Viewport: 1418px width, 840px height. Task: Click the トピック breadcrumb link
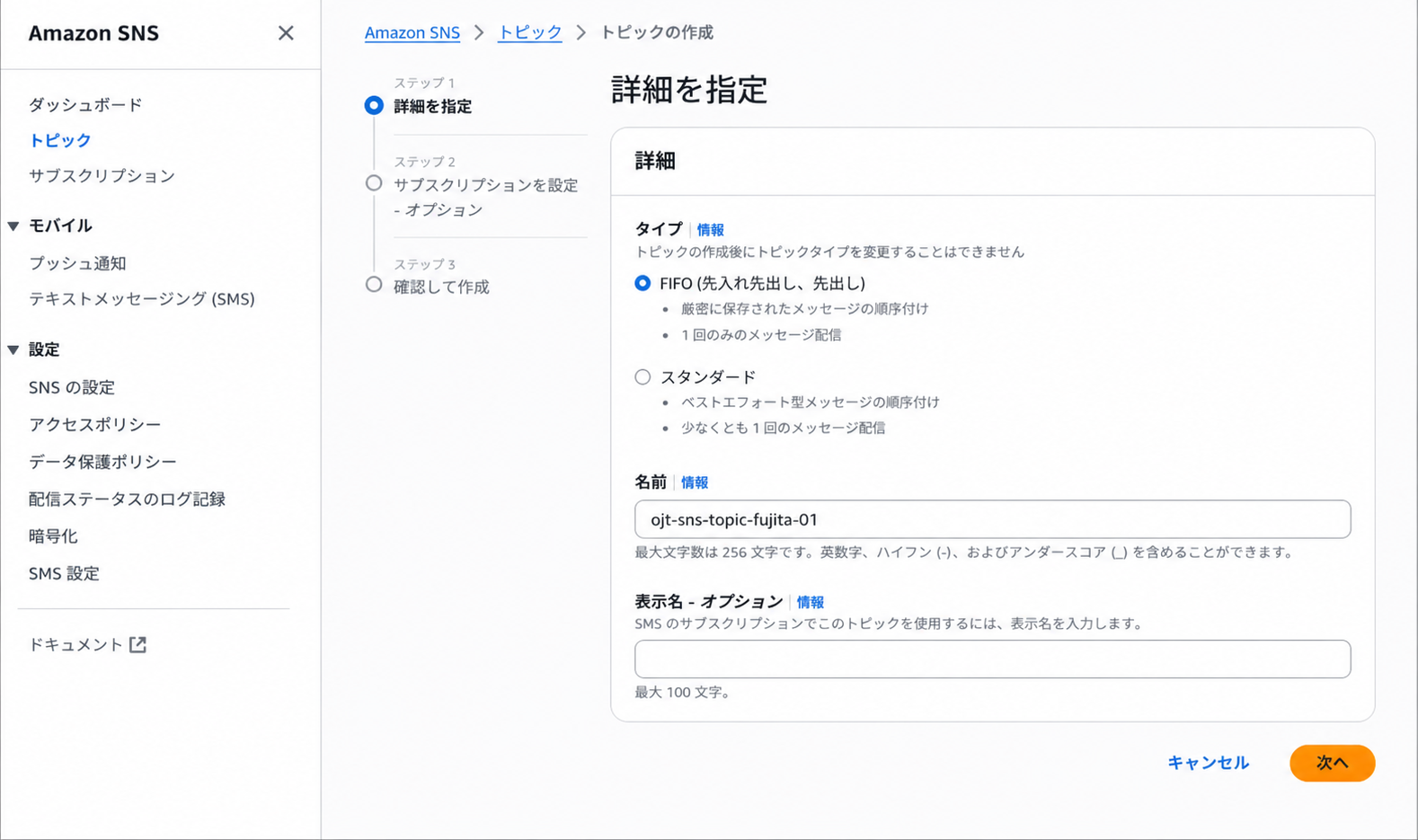coord(530,33)
